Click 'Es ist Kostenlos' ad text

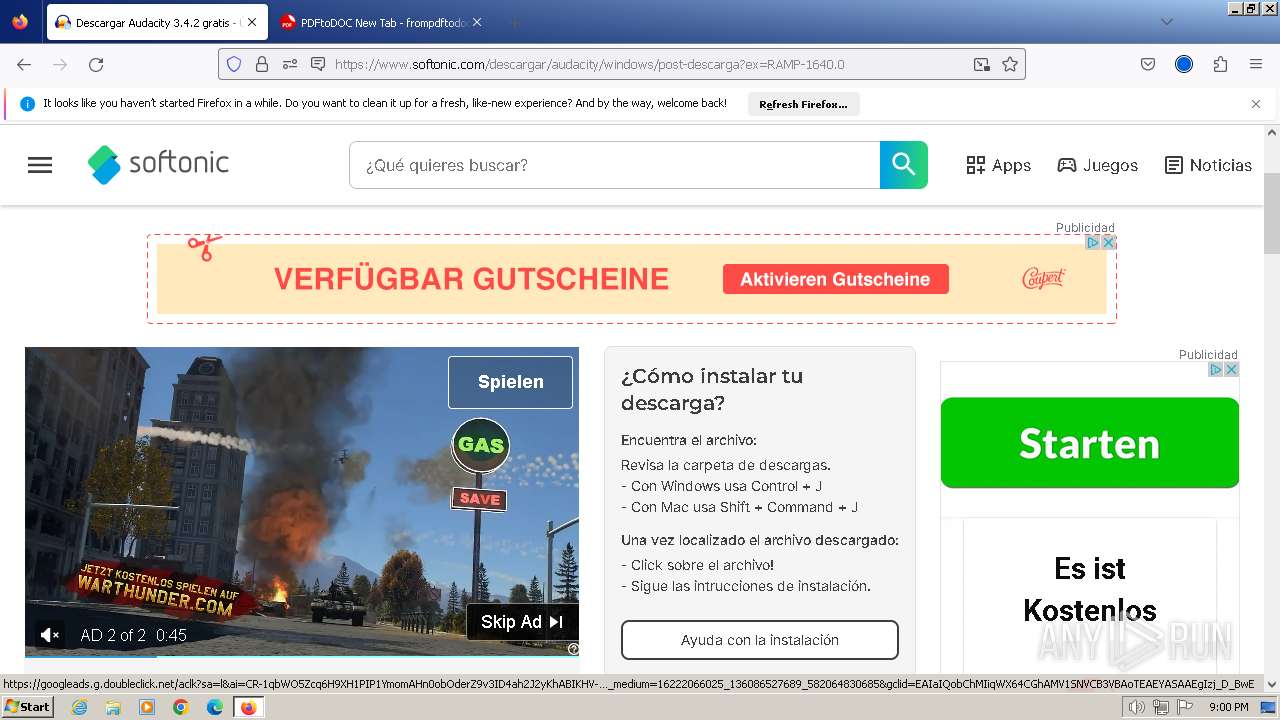click(x=1089, y=589)
